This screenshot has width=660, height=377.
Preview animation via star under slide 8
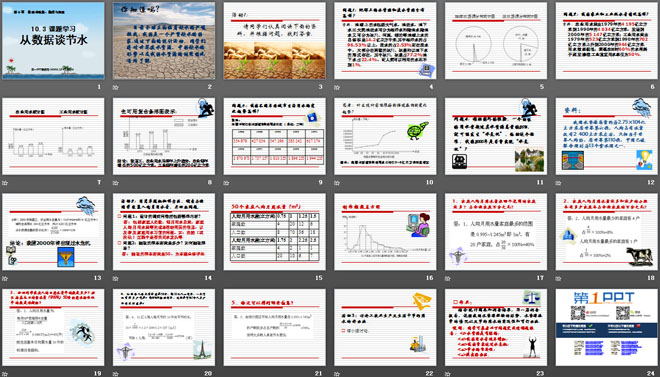click(x=115, y=183)
